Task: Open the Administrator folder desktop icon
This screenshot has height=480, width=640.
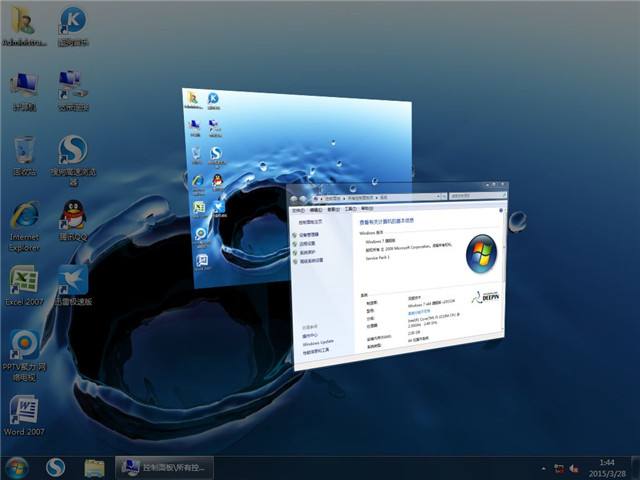Action: (24, 26)
